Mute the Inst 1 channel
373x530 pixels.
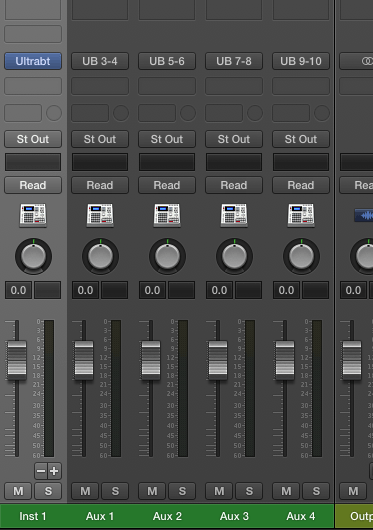click(18, 491)
